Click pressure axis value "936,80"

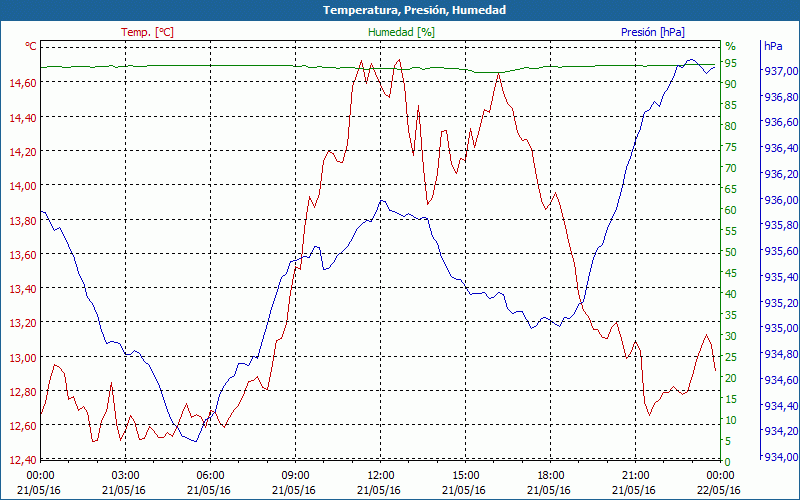click(x=780, y=97)
